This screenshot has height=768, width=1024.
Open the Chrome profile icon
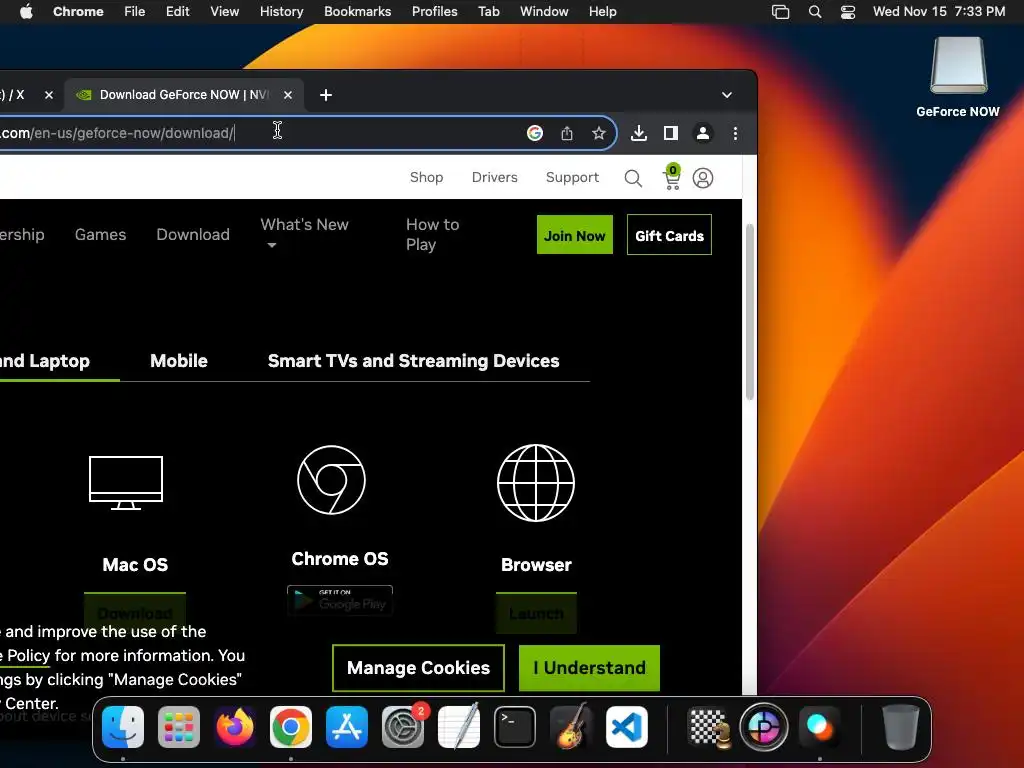coord(703,133)
